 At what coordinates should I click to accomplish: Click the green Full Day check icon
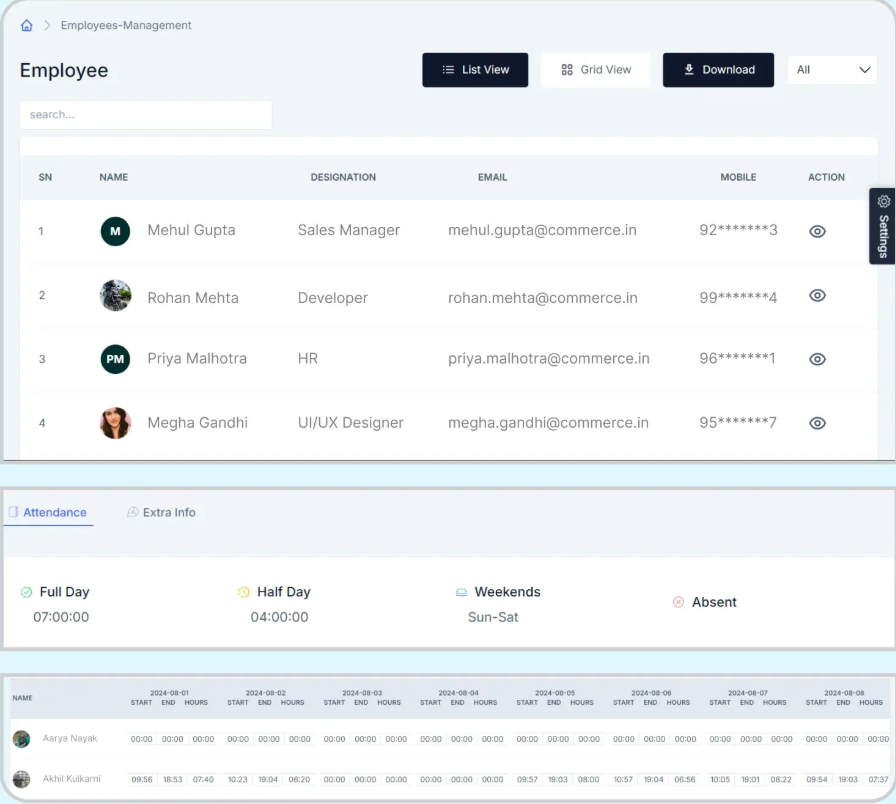[26, 592]
